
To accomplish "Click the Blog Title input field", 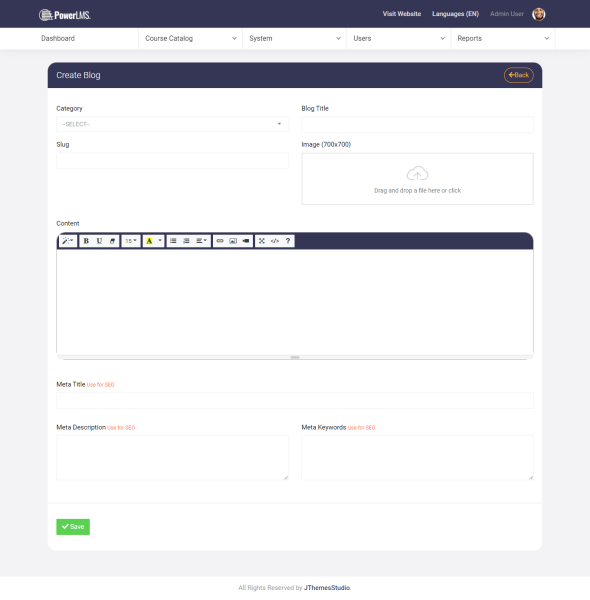I will pyautogui.click(x=417, y=125).
